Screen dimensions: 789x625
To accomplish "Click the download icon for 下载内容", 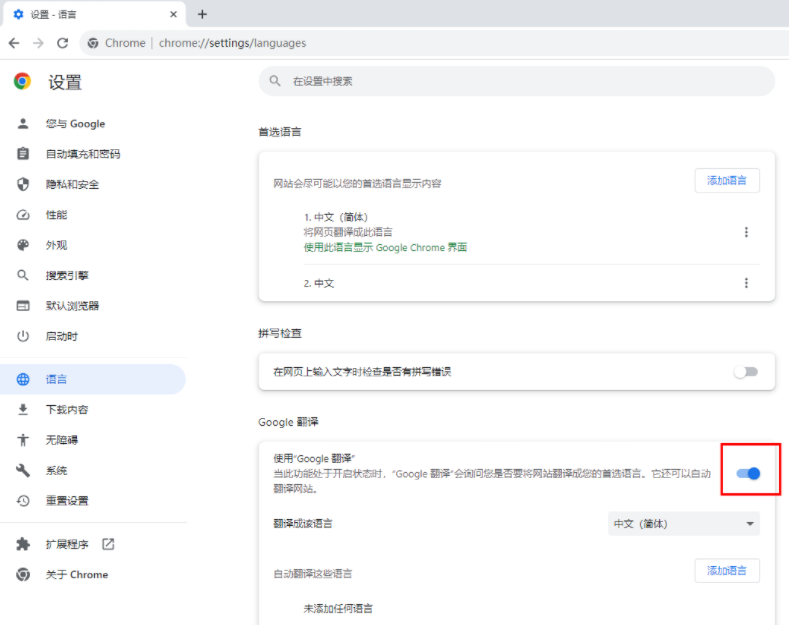I will (23, 410).
